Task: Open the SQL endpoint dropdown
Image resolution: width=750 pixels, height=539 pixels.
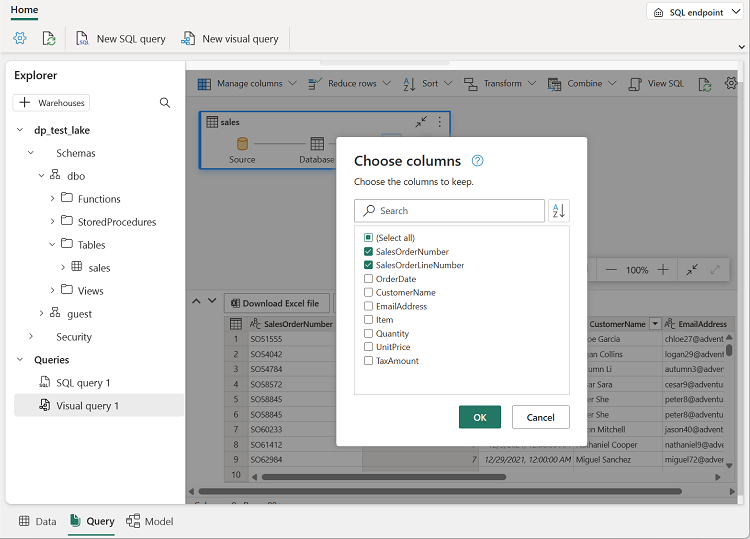Action: click(x=694, y=12)
